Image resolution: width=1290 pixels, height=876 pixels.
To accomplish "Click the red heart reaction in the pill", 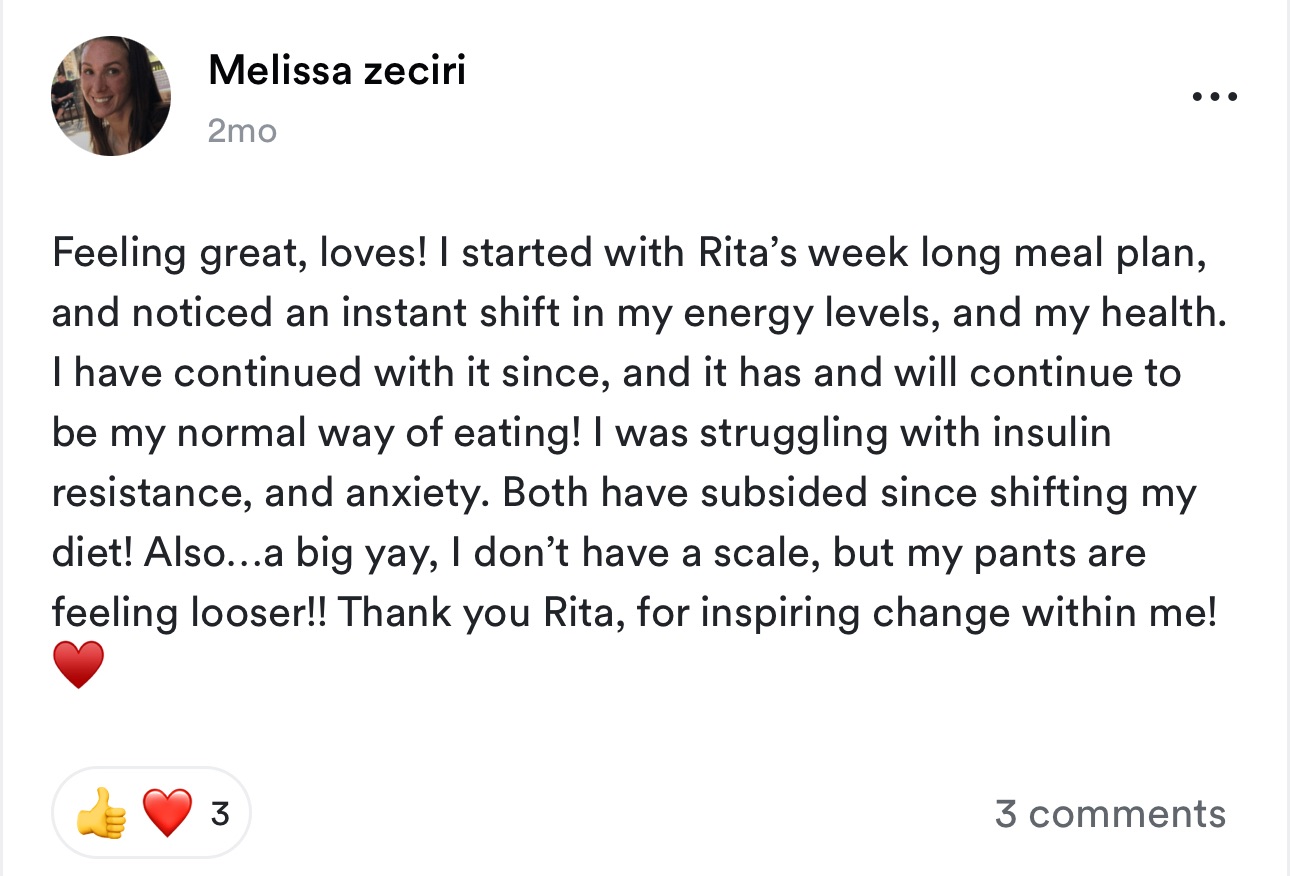I will pyautogui.click(x=167, y=813).
